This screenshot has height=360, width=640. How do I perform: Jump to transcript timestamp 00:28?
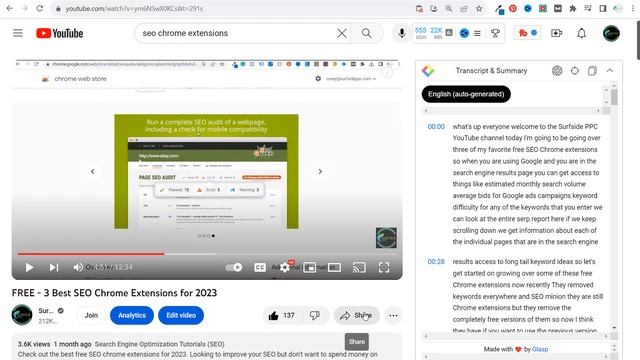[x=436, y=262]
